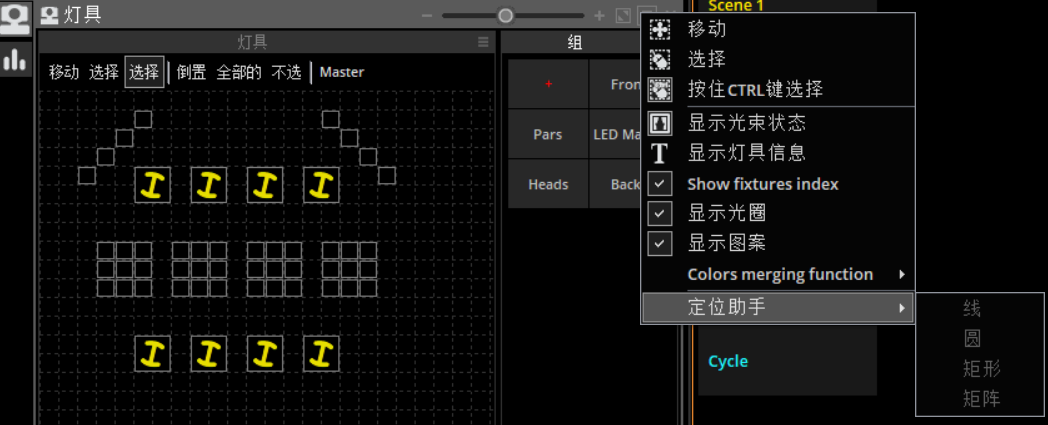Click select all (全部的) in fixtures toolbar
The image size is (1048, 425).
point(239,72)
